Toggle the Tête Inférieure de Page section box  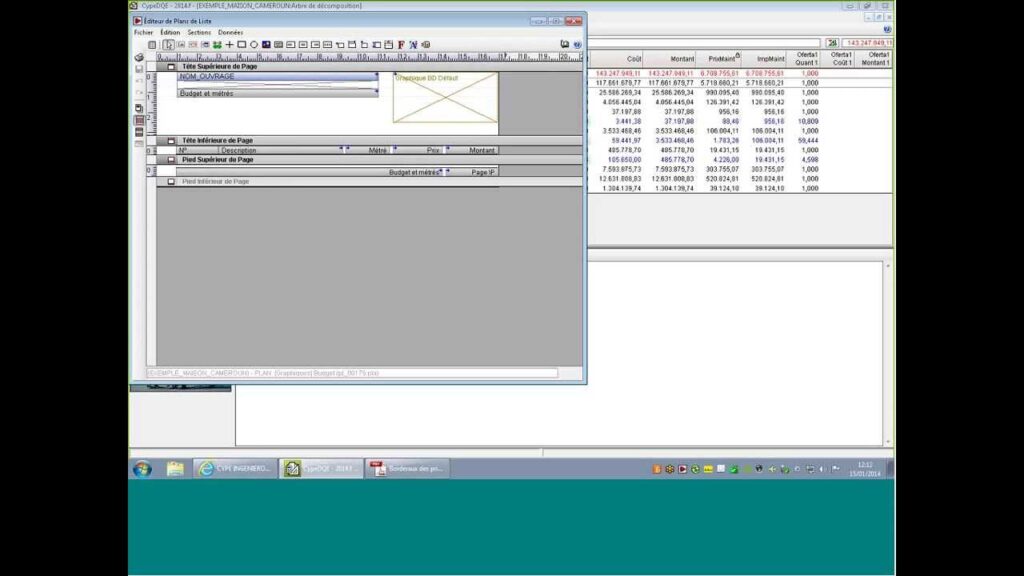pos(171,141)
